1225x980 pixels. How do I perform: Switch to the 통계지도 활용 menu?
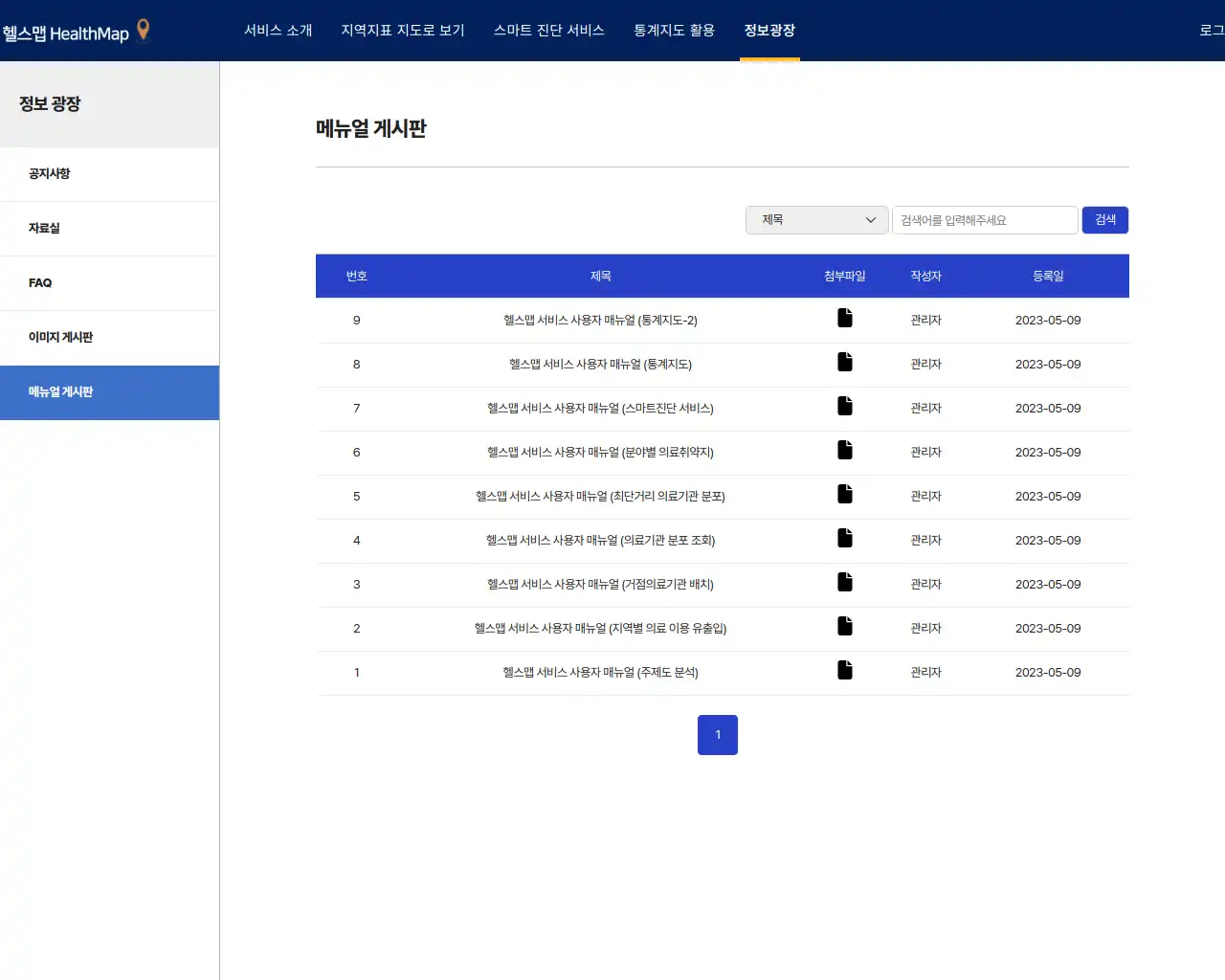click(674, 30)
